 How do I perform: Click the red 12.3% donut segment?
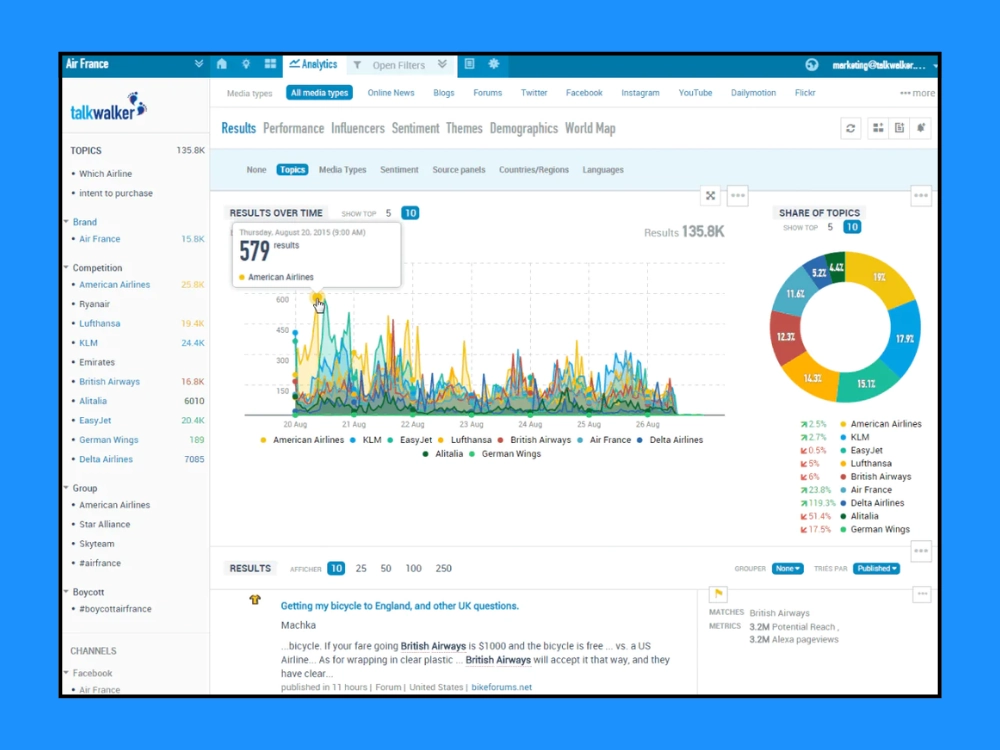point(786,336)
